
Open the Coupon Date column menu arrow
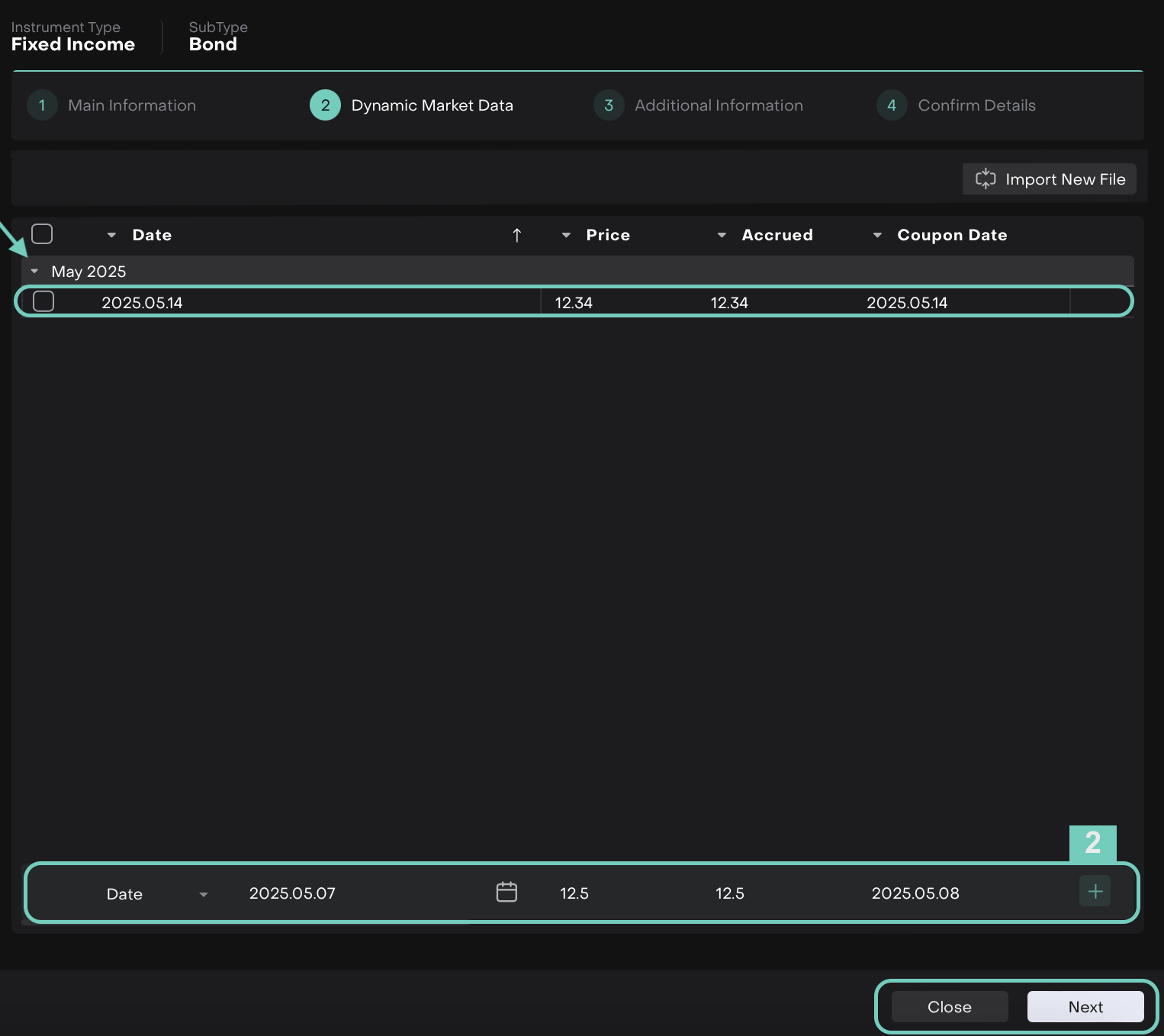coord(877,235)
